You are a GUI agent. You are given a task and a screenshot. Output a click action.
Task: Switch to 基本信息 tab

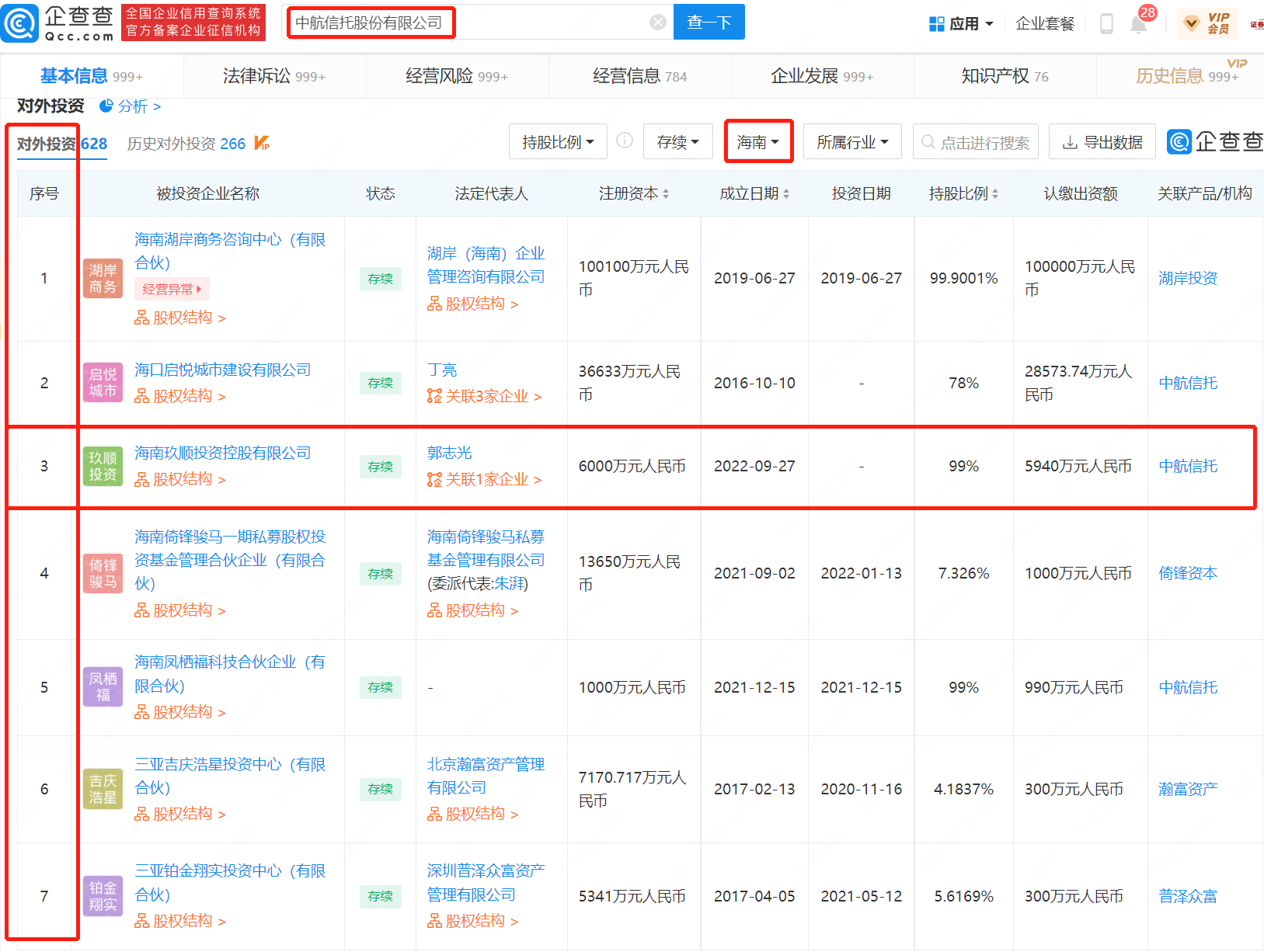(x=91, y=76)
